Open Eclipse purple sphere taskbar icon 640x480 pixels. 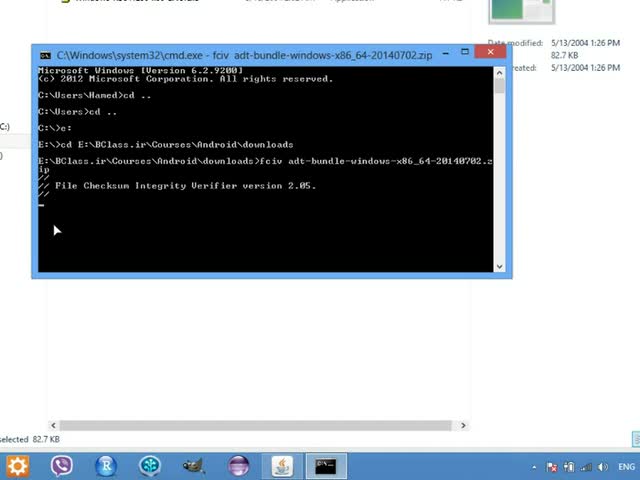coord(239,466)
